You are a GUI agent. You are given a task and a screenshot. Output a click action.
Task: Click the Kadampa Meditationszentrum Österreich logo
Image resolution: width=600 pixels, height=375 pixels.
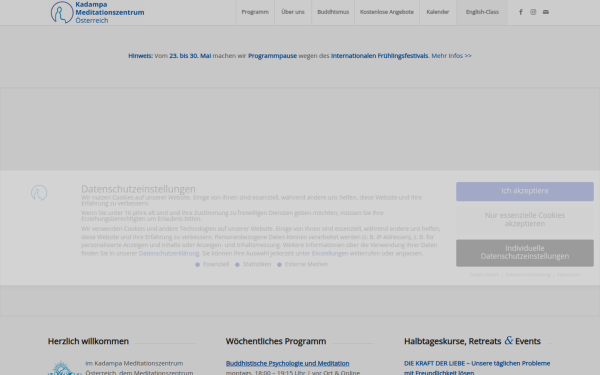coord(98,12)
